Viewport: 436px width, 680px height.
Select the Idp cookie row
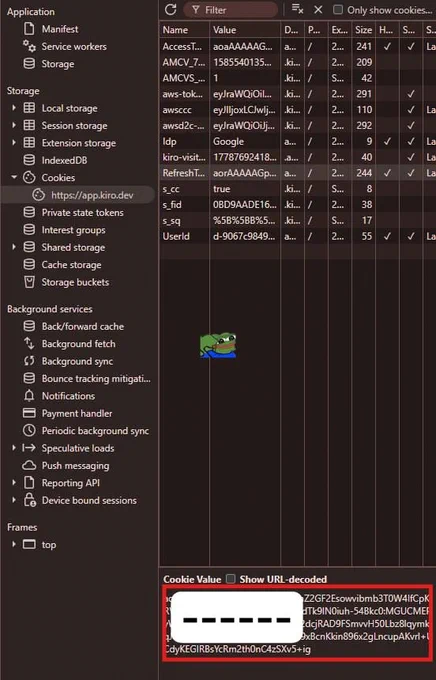point(298,141)
